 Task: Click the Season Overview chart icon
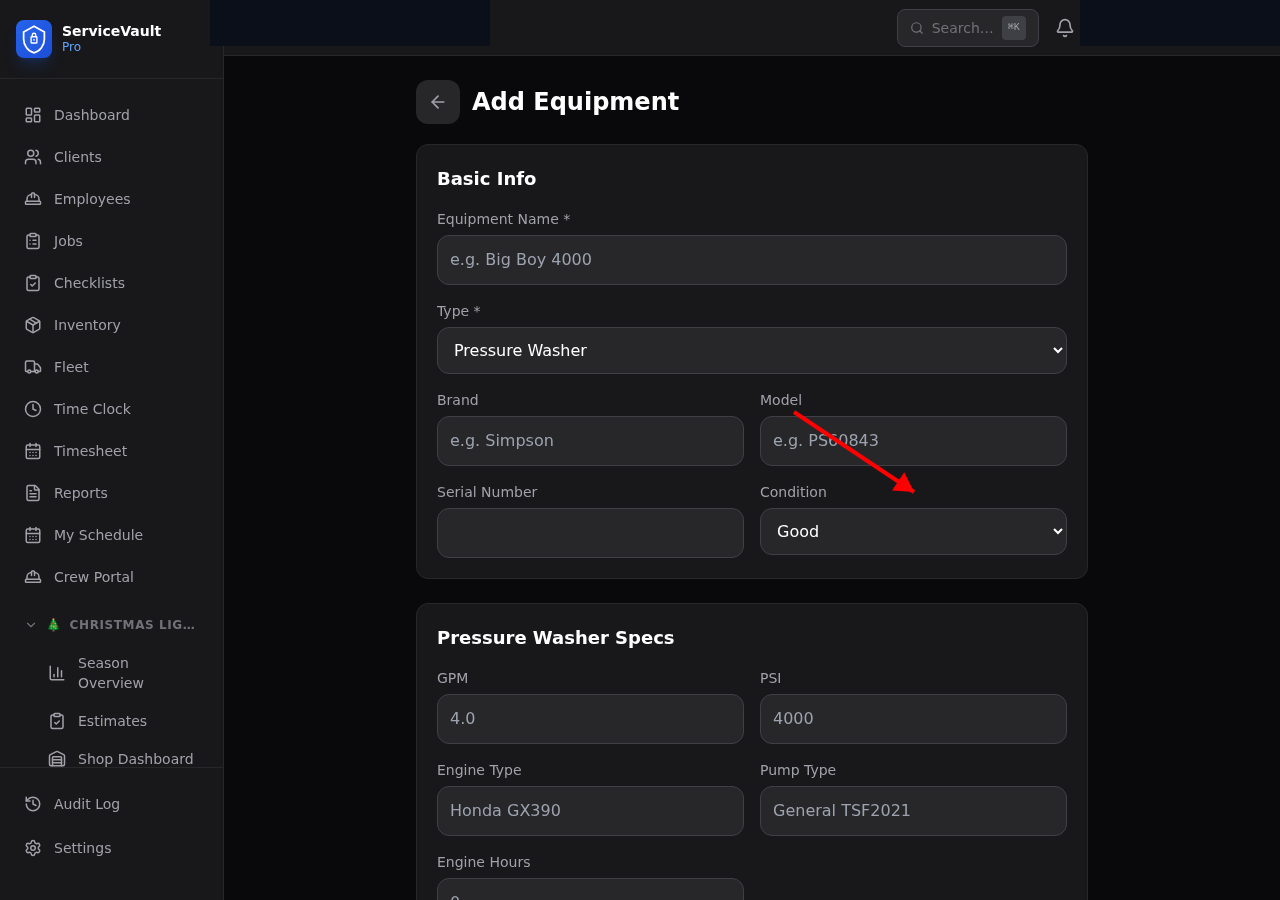[x=57, y=672]
